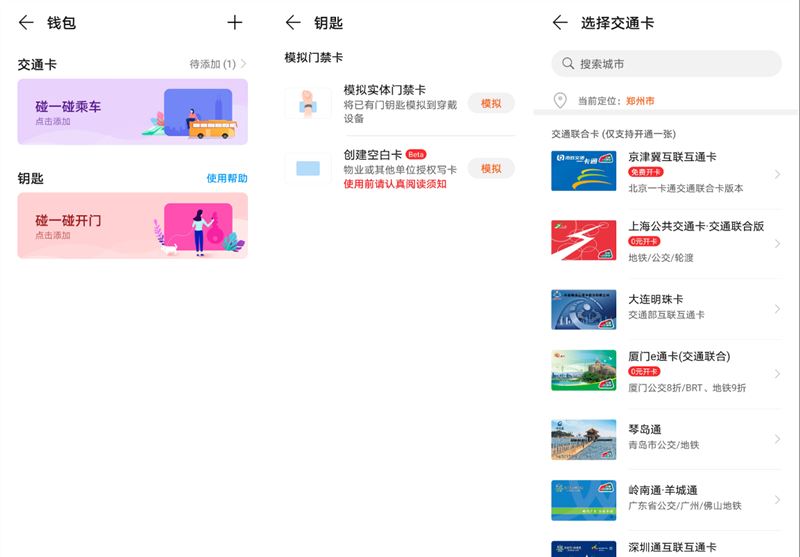
Task: Open the 厦门e通卡 card thumbnail
Action: (584, 370)
